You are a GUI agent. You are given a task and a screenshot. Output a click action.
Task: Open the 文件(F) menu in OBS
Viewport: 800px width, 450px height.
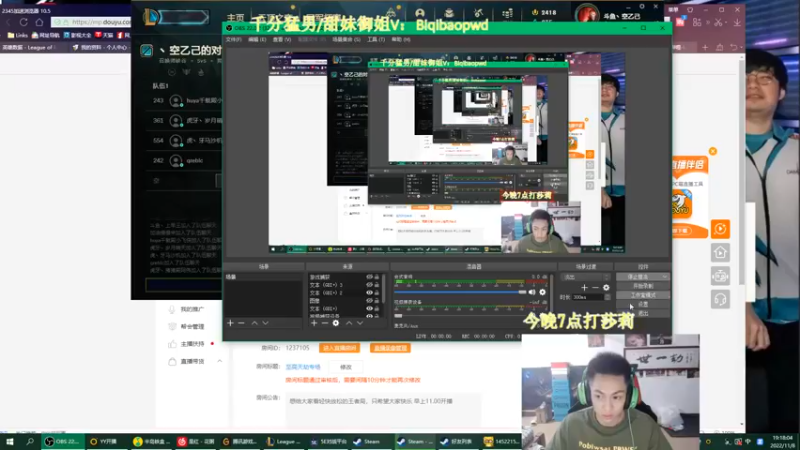(234, 40)
